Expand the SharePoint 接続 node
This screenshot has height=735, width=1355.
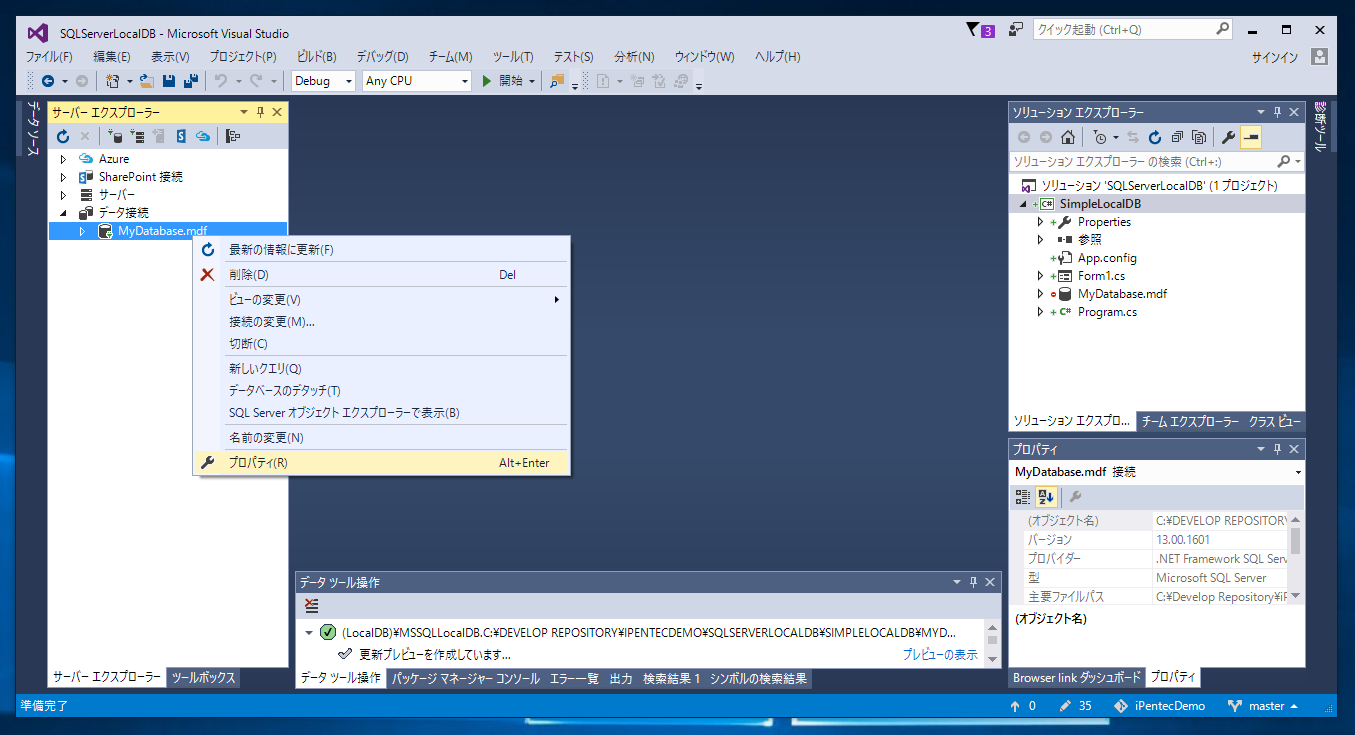pos(64,177)
